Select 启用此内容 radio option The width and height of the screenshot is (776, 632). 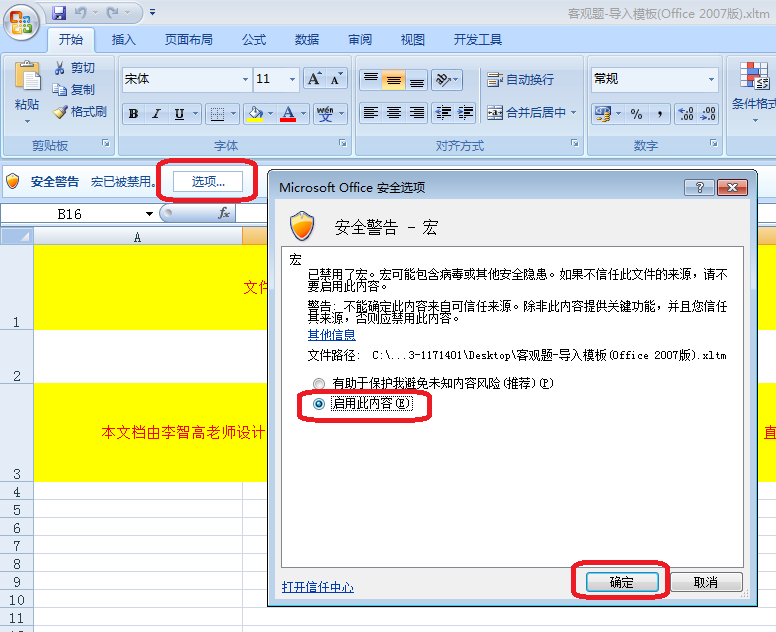pyautogui.click(x=319, y=404)
